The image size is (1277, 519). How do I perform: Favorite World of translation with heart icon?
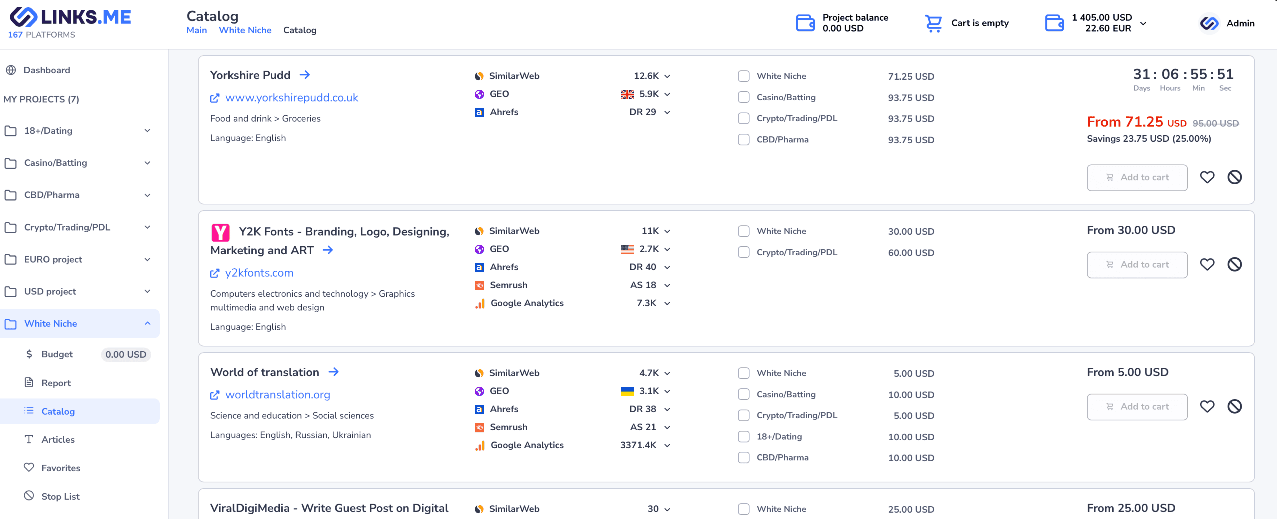click(x=1207, y=407)
